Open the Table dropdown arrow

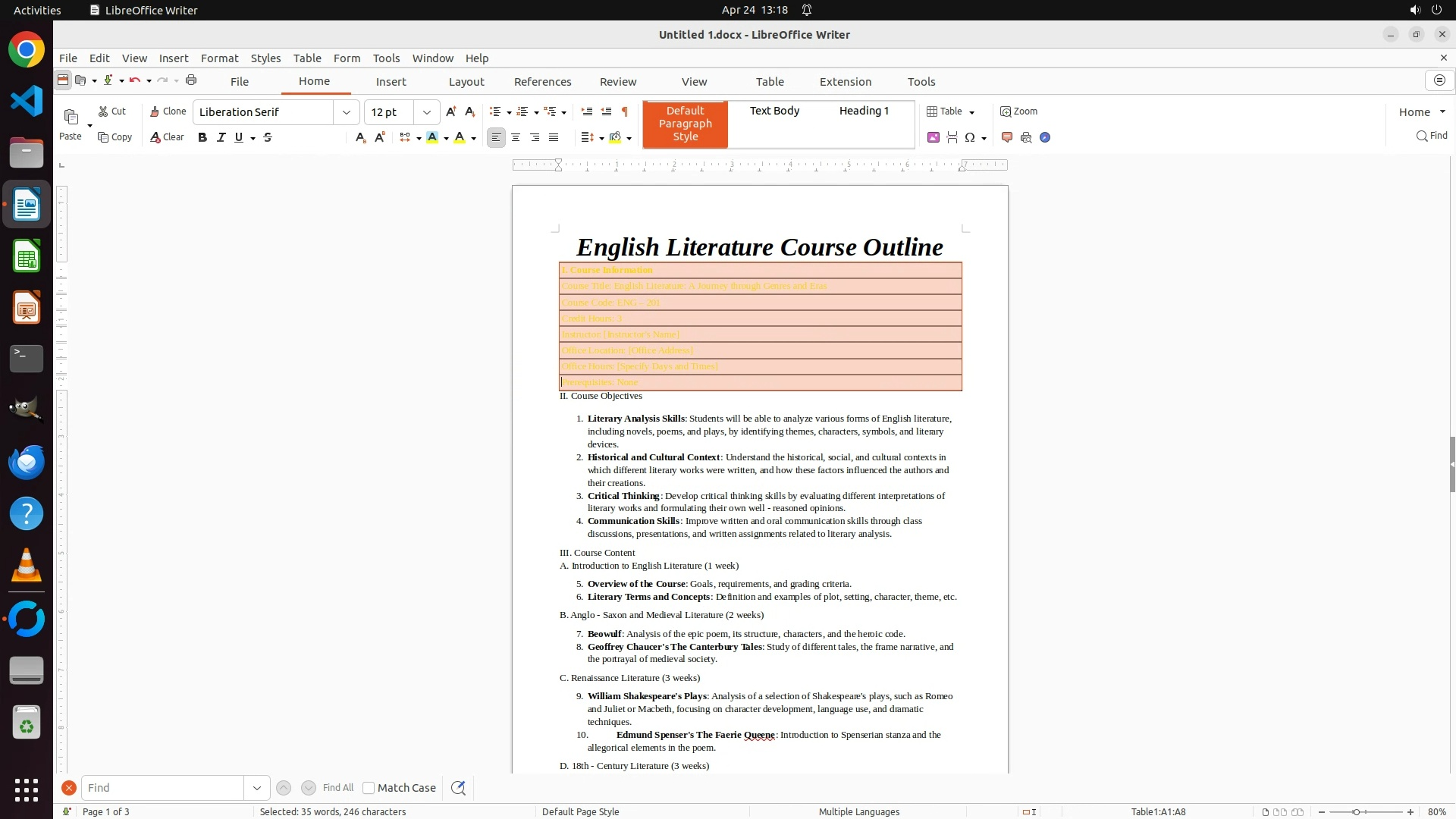pos(972,112)
